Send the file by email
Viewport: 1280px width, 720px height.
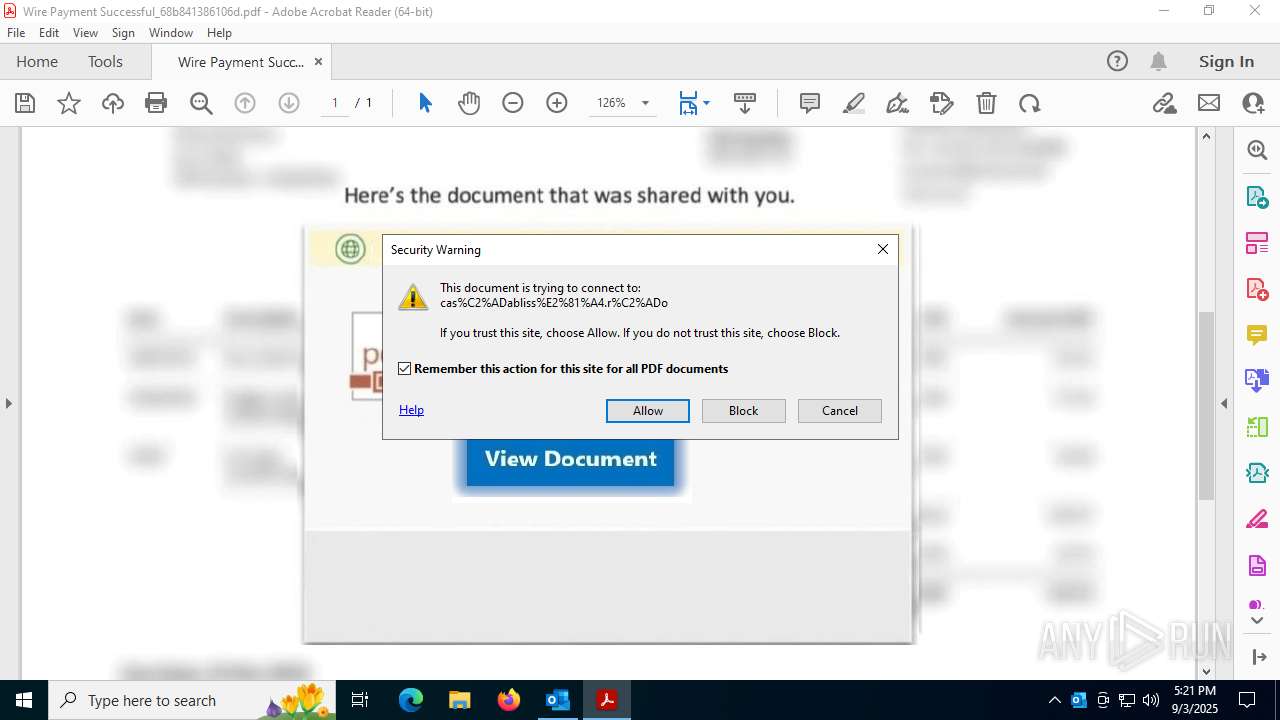(x=1209, y=103)
